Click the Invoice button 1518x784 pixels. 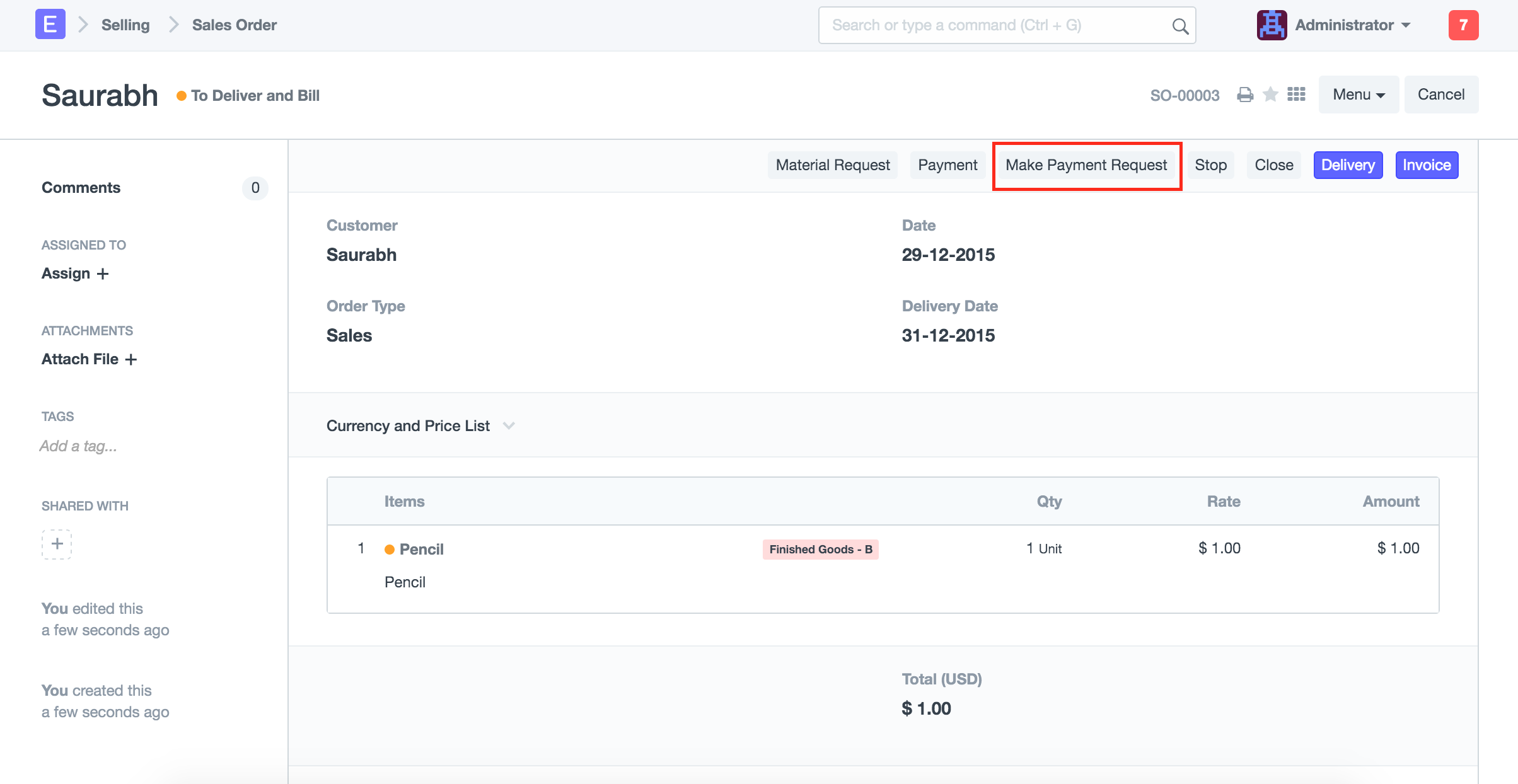click(1427, 165)
